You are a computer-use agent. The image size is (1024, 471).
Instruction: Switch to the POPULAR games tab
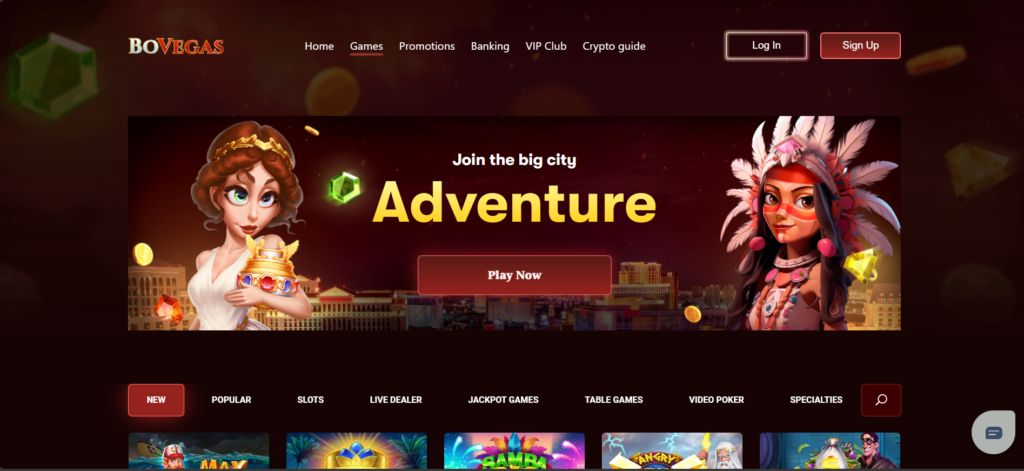(x=231, y=400)
